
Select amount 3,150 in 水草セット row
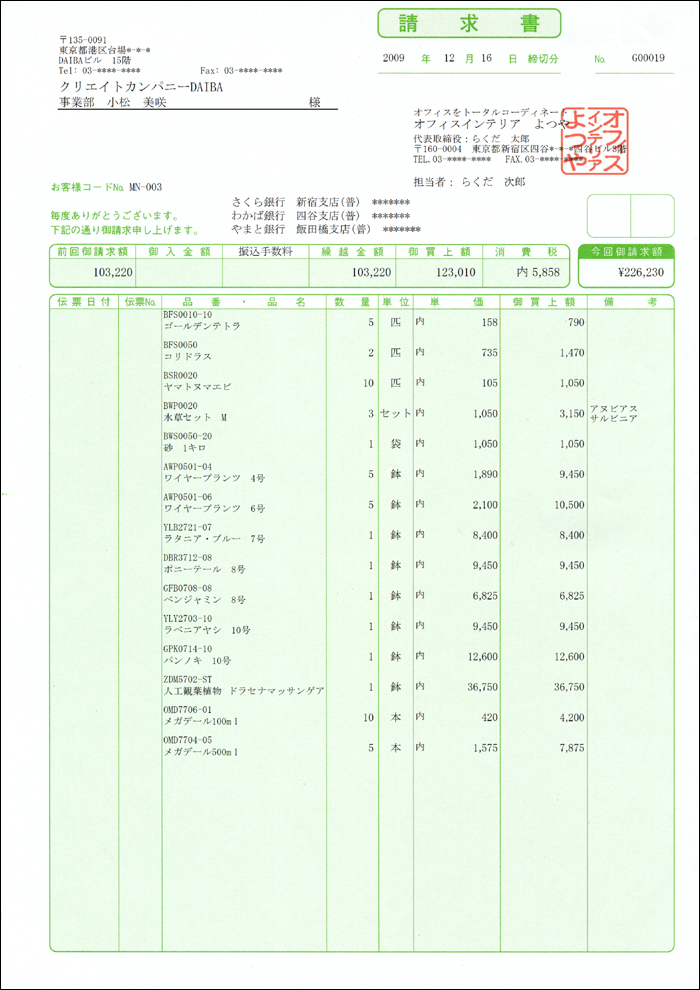[571, 413]
